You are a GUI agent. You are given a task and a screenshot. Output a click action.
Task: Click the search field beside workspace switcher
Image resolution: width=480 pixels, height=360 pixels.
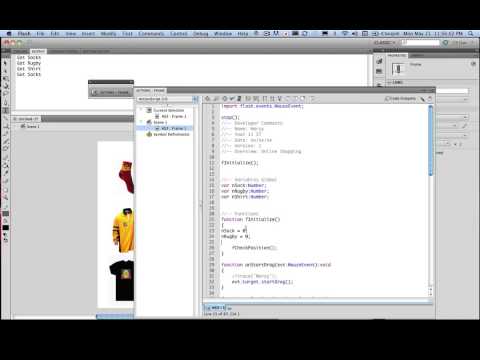[x=421, y=43]
